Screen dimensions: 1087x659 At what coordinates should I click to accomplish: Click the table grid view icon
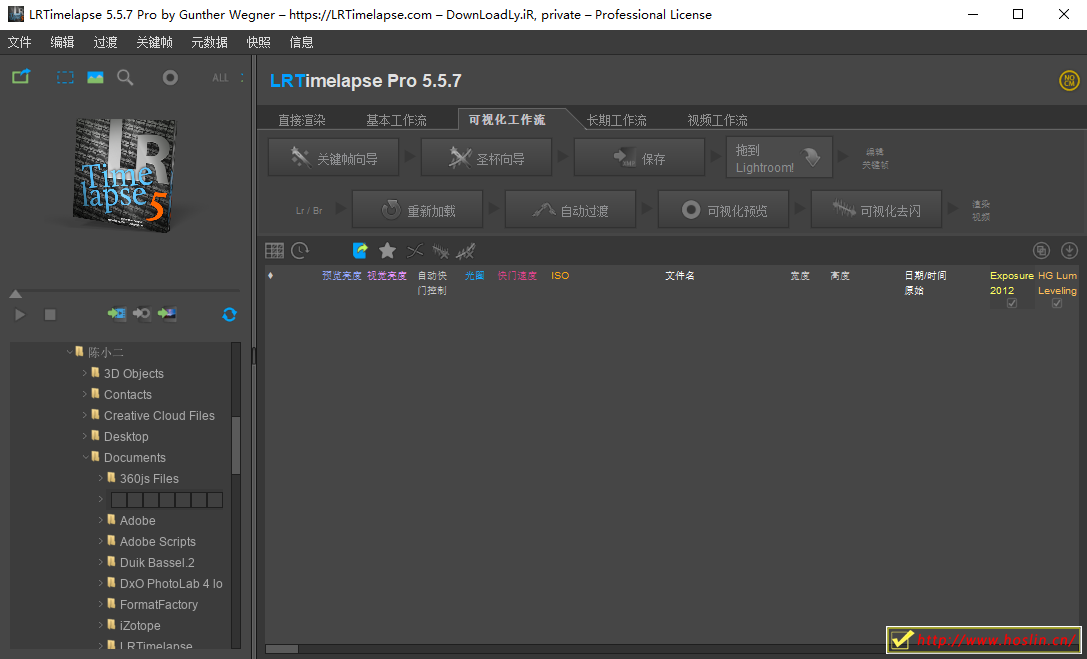coord(275,250)
